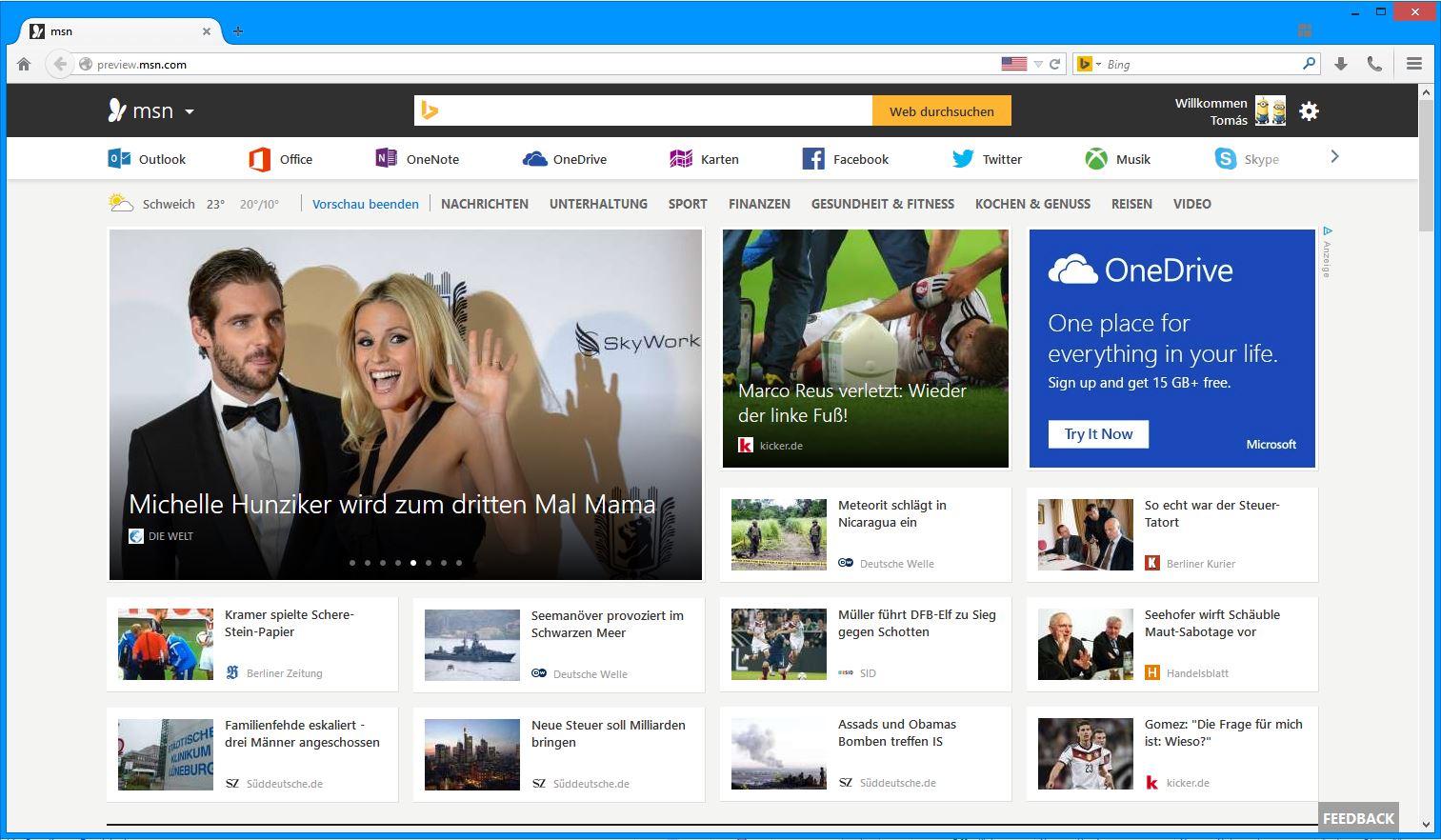
Task: Click the US flag icon in address bar
Action: pos(1014,64)
